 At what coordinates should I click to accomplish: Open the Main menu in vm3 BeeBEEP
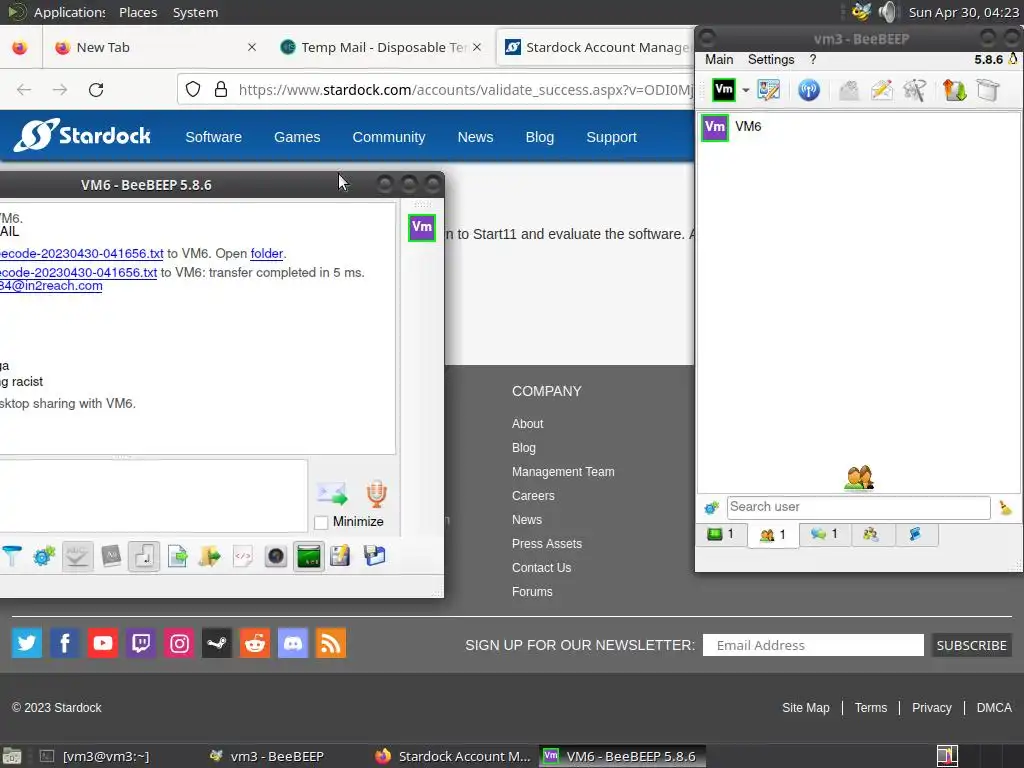(719, 59)
